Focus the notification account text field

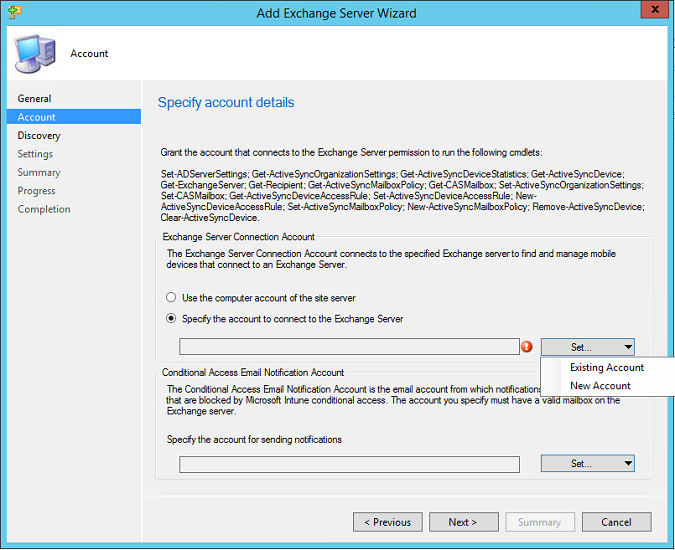tap(349, 464)
